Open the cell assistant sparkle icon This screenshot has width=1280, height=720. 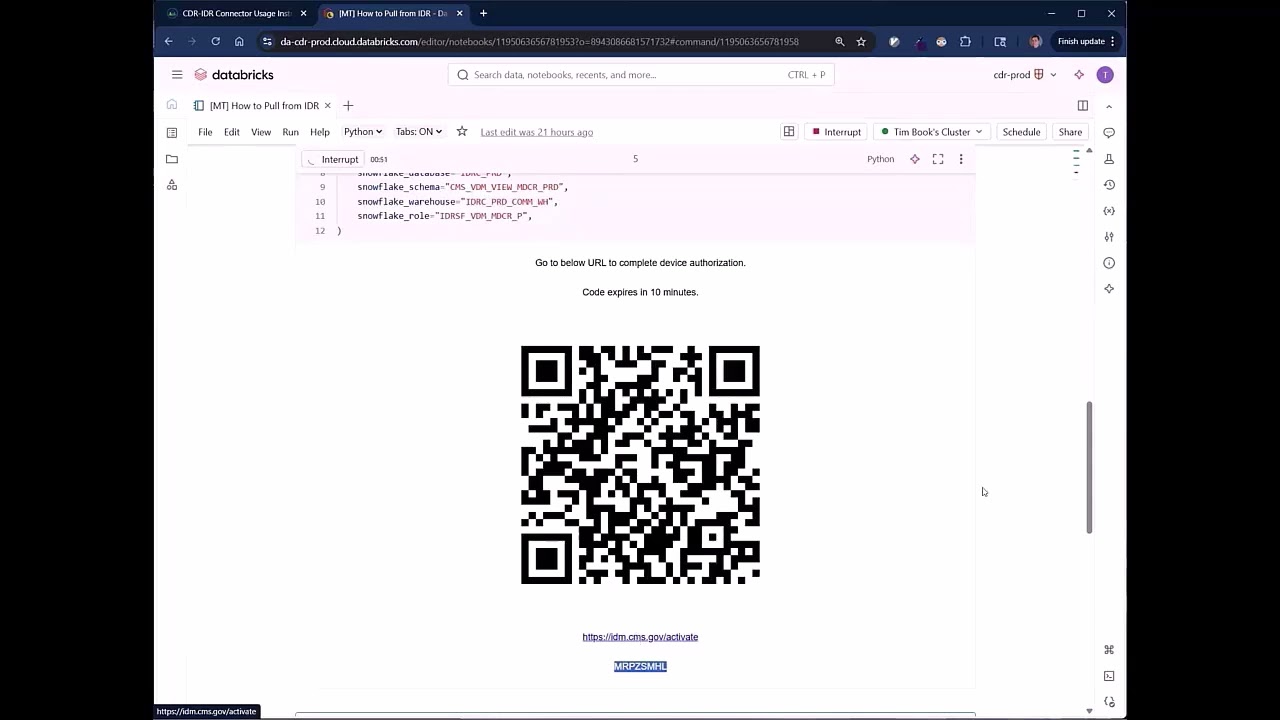tap(915, 159)
